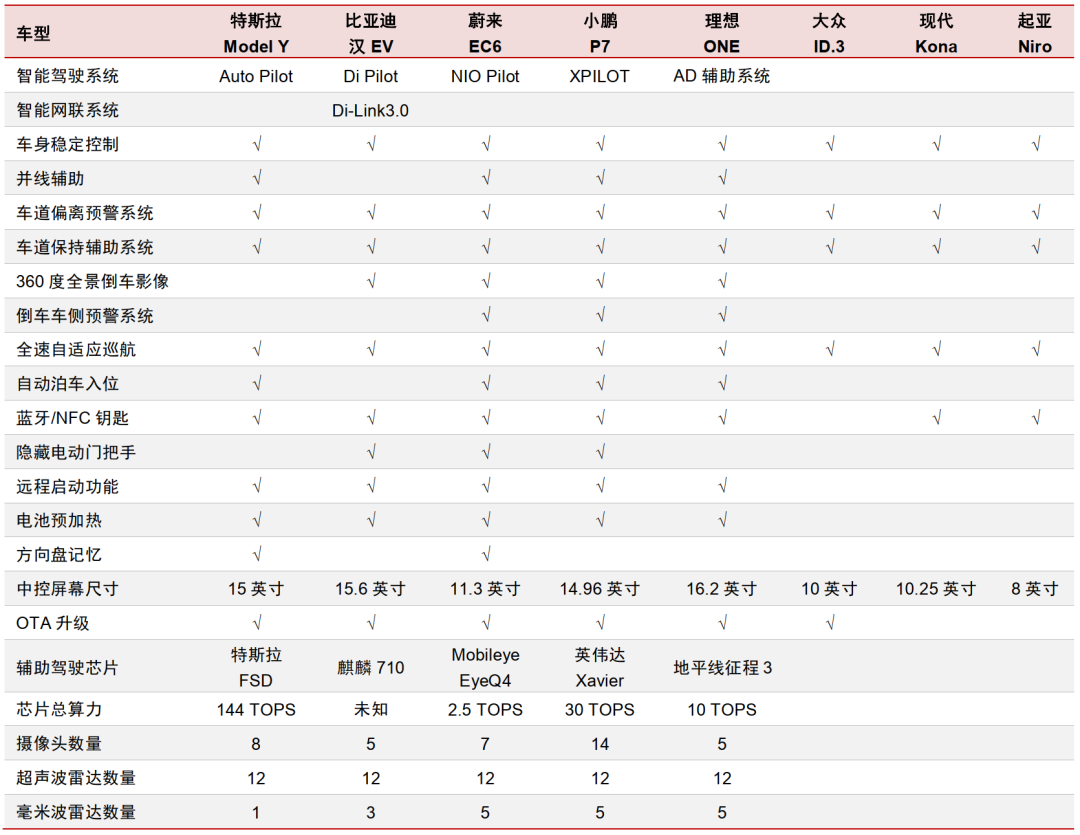Click the 大众 ID.3 column header
Image resolution: width=1080 pixels, height=835 pixels.
[829, 34]
